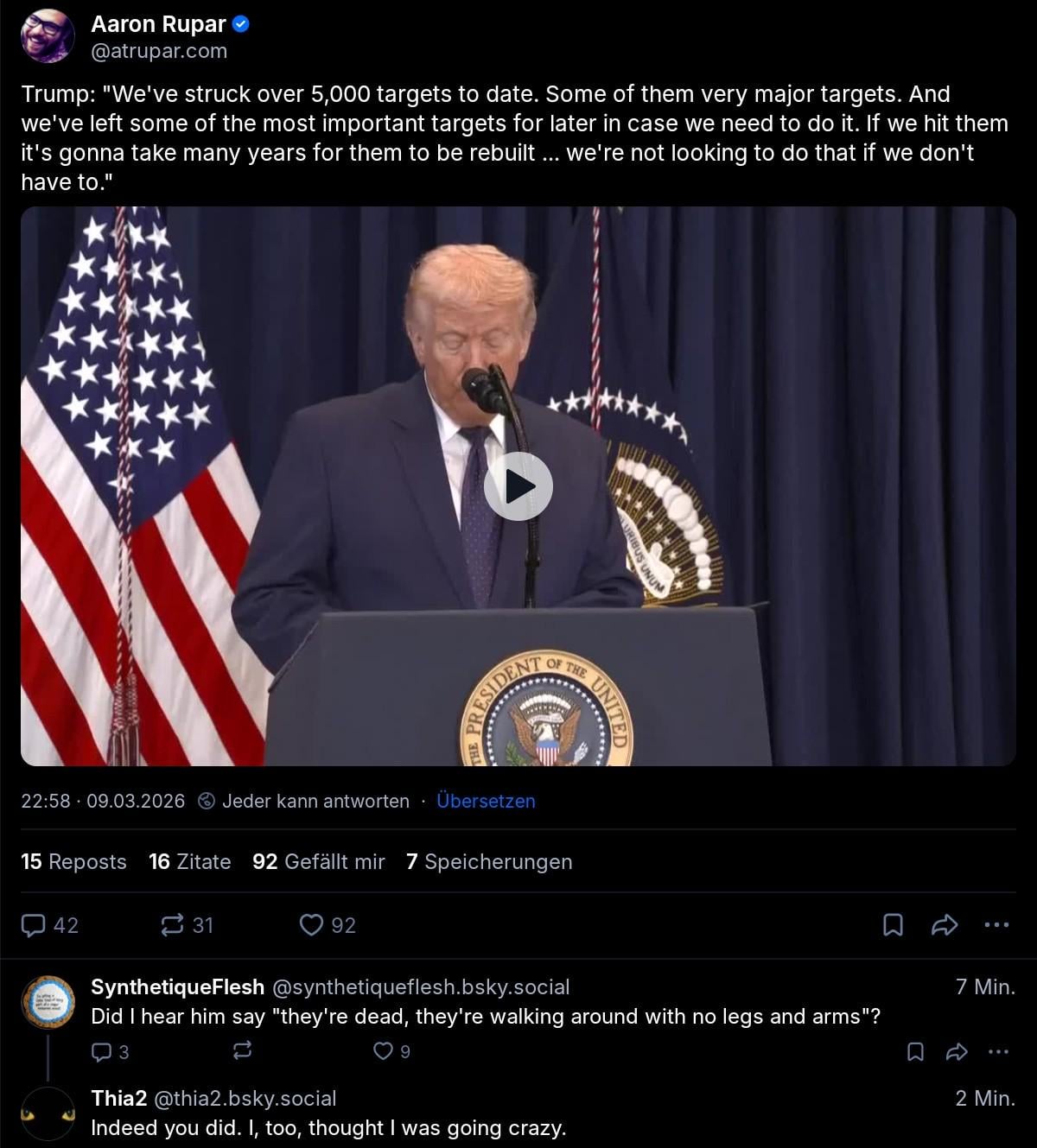1037x1148 pixels.
Task: Open the @atrupar.com handle link
Action: coord(159,51)
